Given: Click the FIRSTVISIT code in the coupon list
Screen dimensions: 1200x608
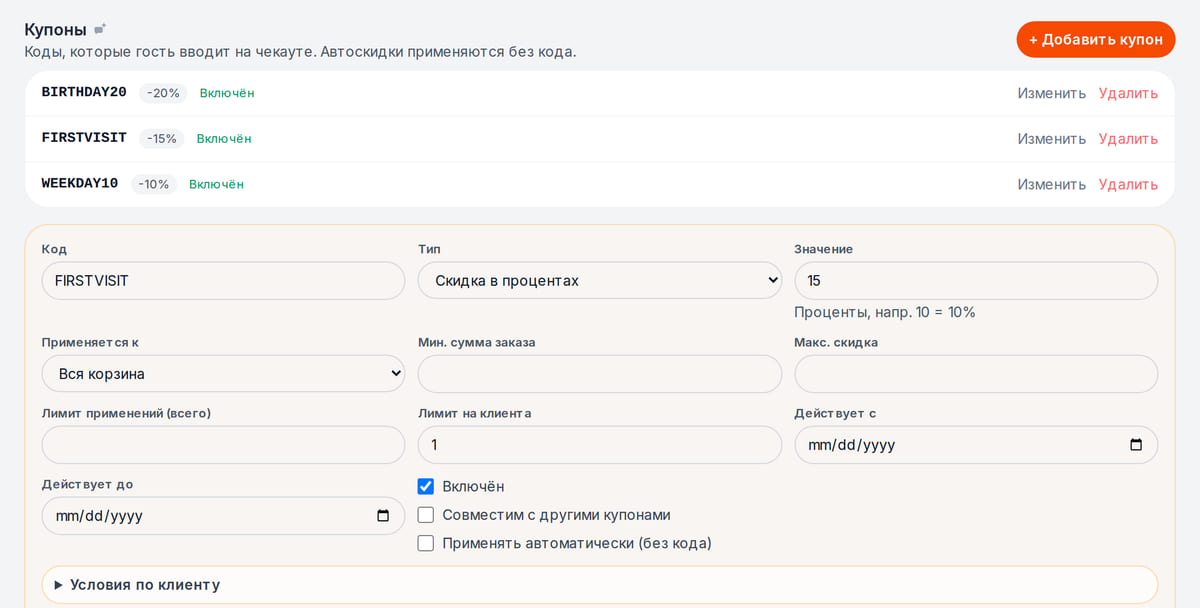Looking at the screenshot, I should [84, 138].
